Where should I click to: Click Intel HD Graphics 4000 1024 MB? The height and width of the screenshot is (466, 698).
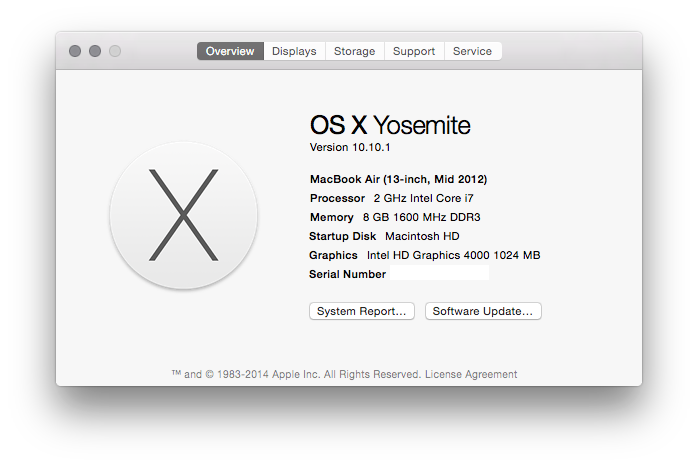click(454, 255)
